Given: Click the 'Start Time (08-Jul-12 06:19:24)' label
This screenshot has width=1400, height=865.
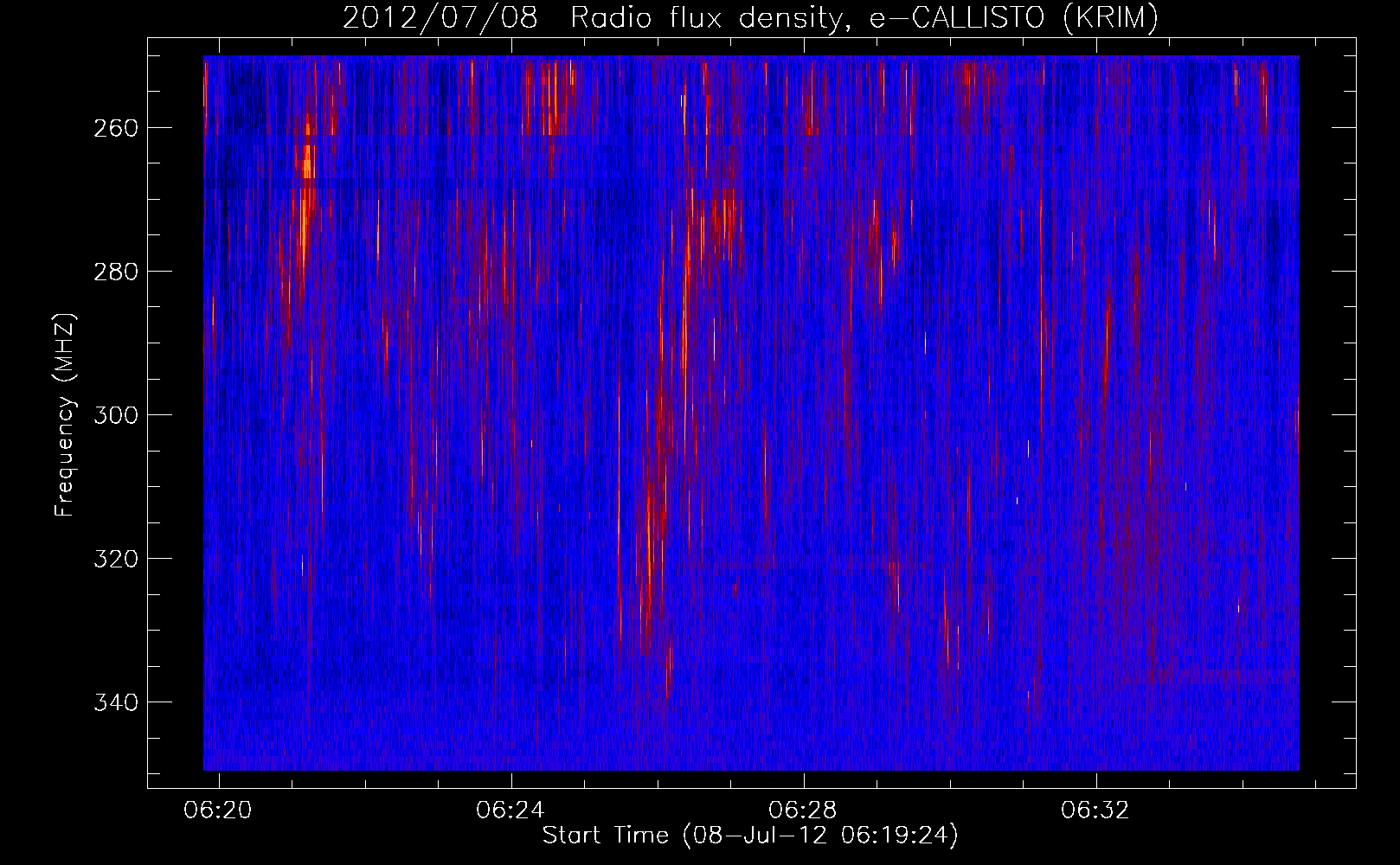Looking at the screenshot, I should (750, 836).
